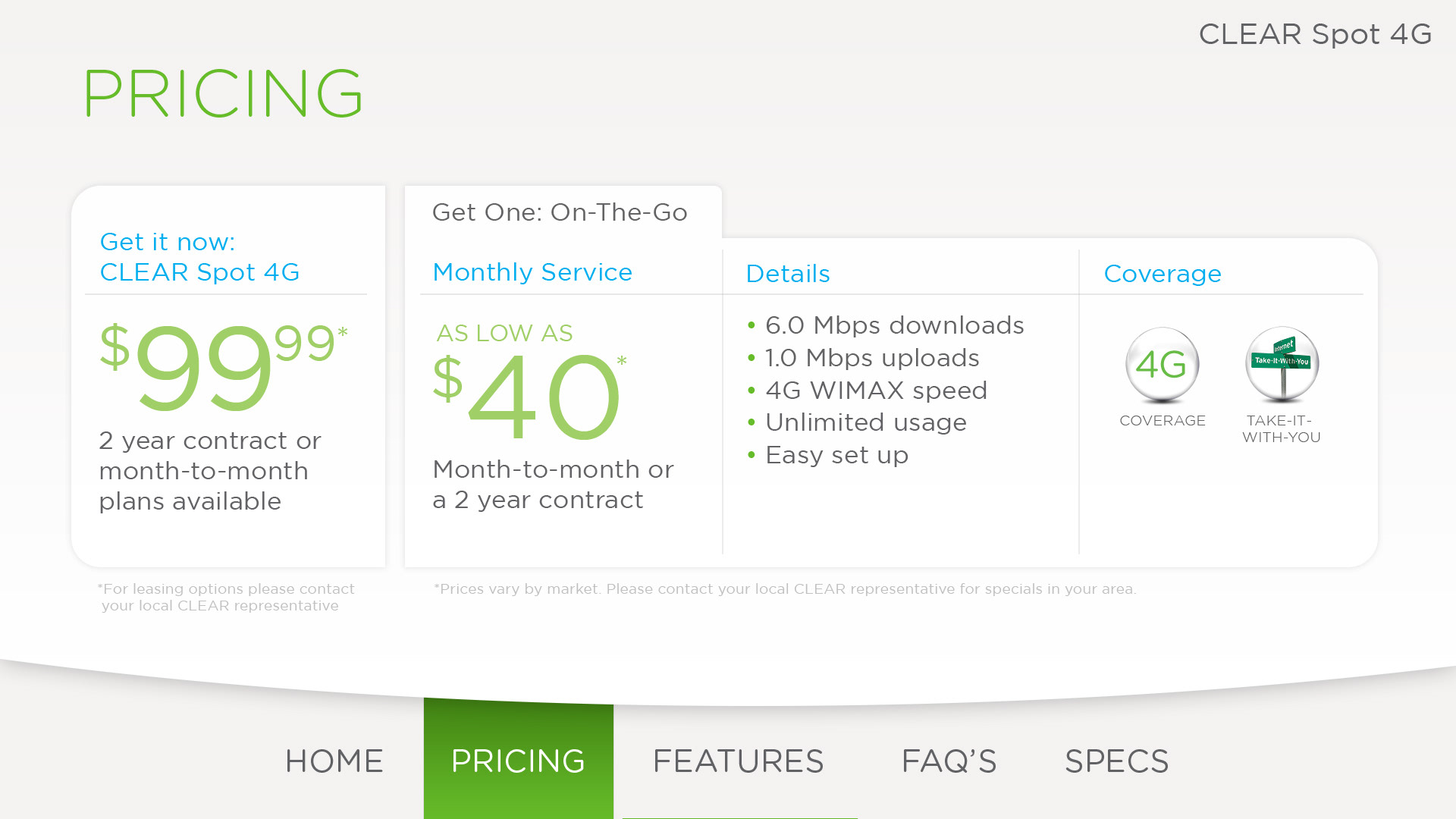
Task: Open the SPECS tab
Action: click(1116, 761)
